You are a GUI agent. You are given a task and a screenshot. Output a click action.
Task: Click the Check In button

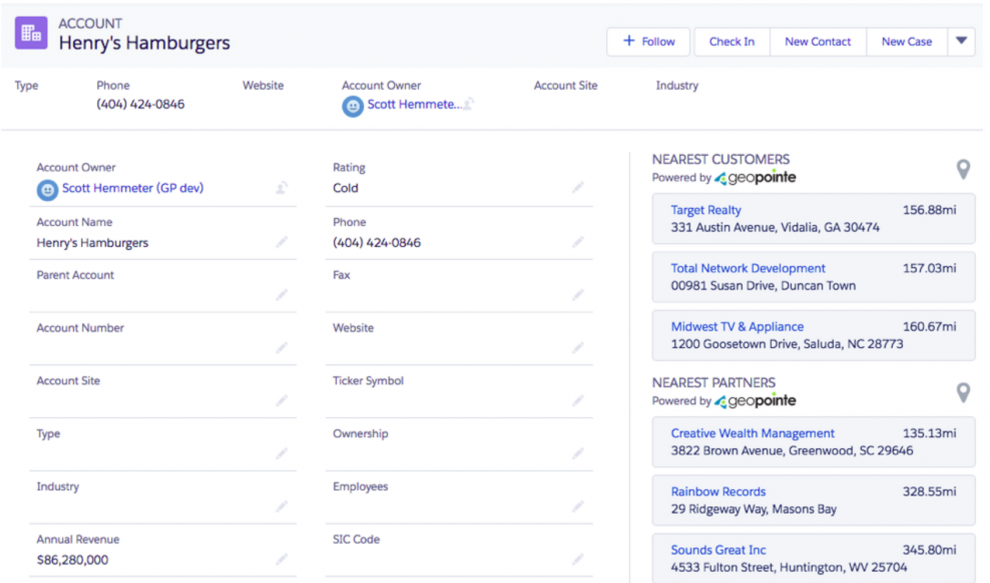coord(732,42)
